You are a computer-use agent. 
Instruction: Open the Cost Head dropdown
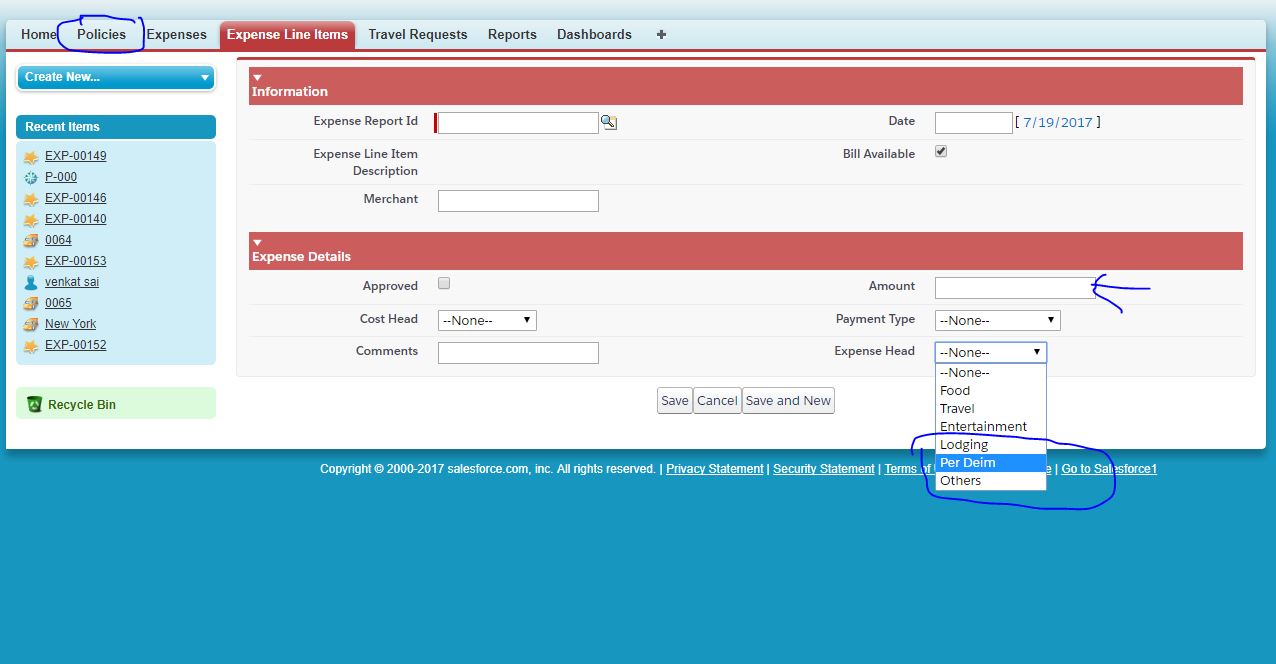point(487,320)
